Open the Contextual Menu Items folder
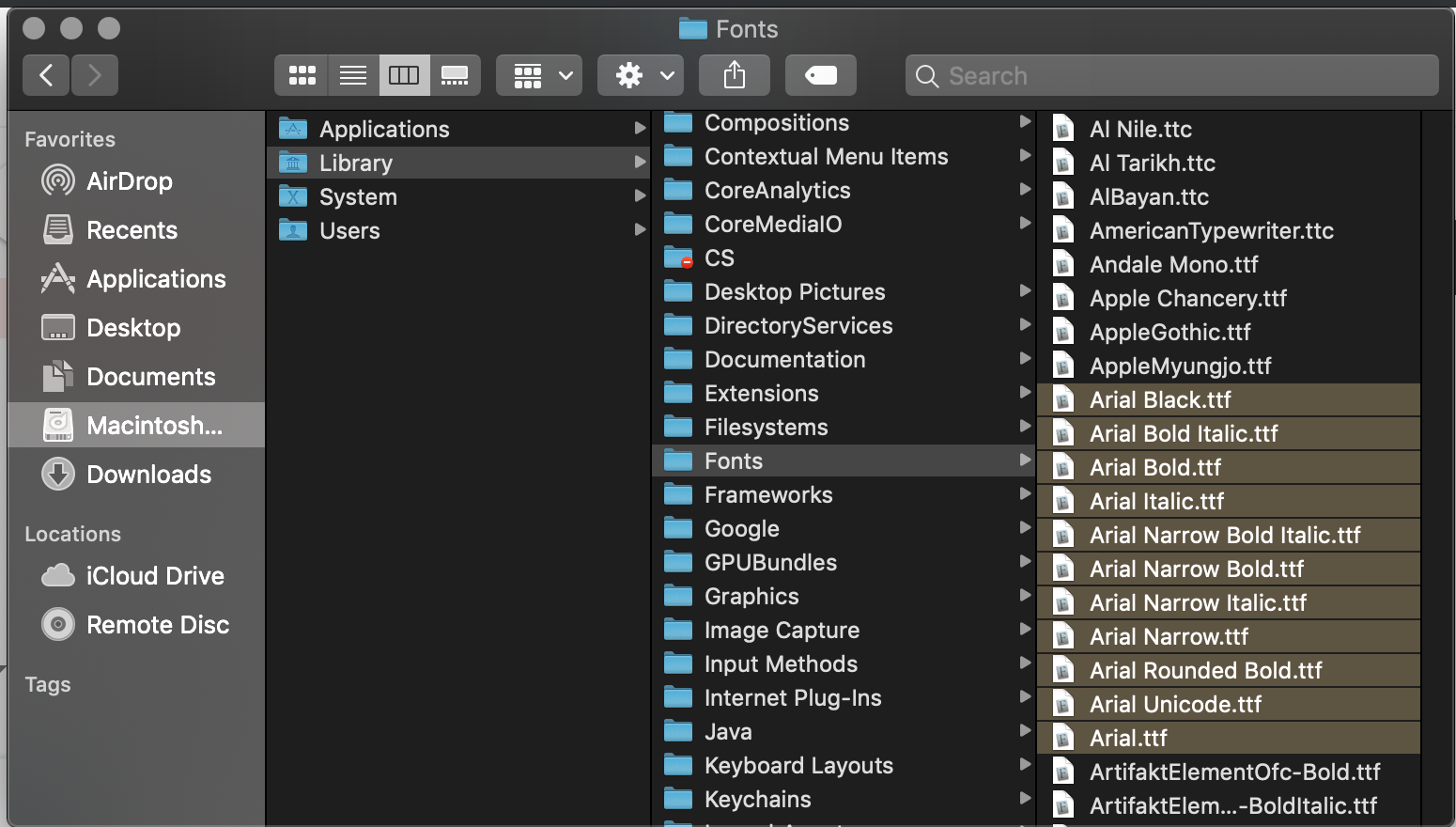1456x827 pixels. [844, 156]
